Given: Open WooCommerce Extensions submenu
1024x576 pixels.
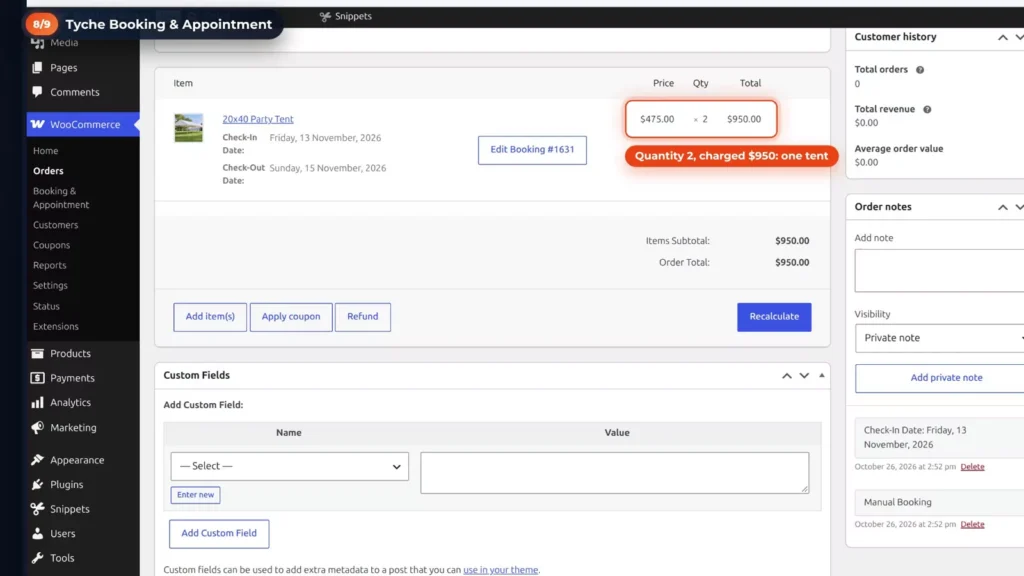Looking at the screenshot, I should click(56, 327).
